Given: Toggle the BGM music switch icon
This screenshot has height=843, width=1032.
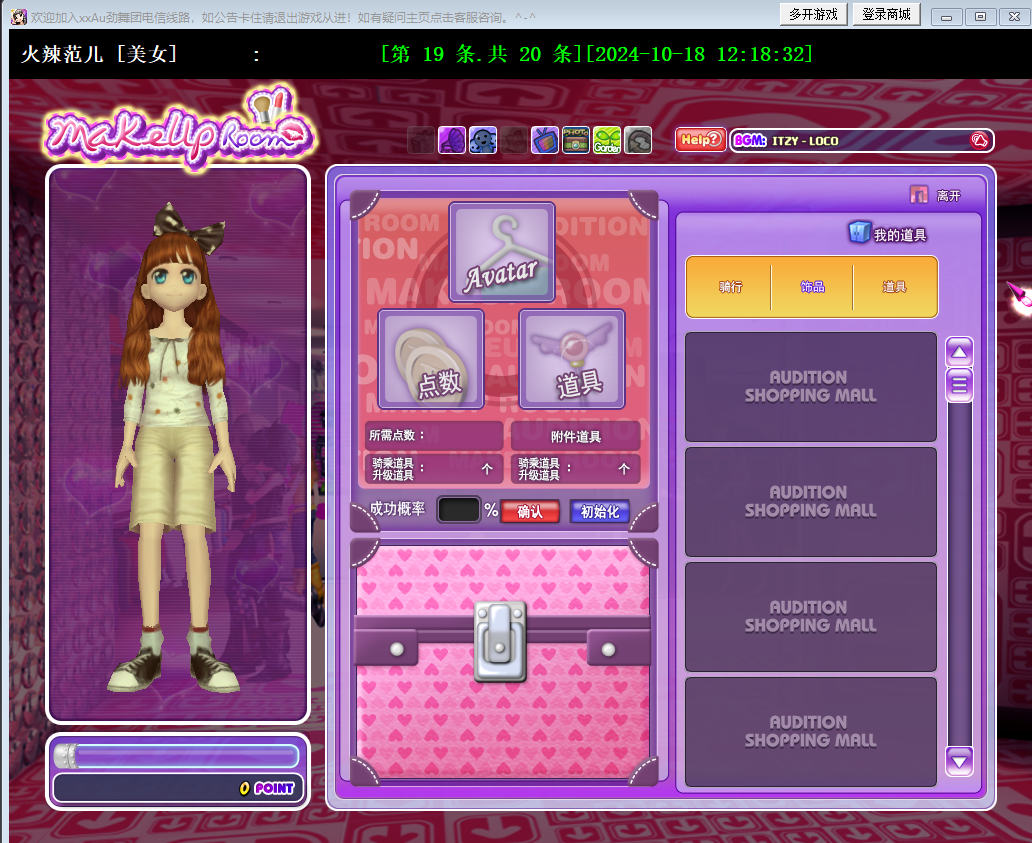Looking at the screenshot, I should 979,141.
